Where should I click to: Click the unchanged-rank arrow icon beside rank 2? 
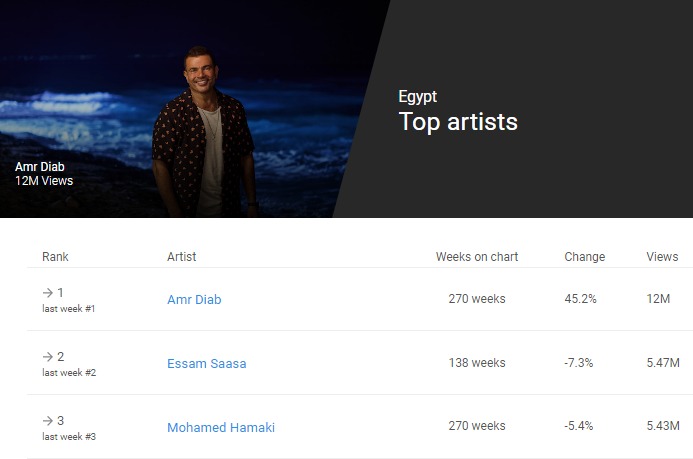pos(47,357)
